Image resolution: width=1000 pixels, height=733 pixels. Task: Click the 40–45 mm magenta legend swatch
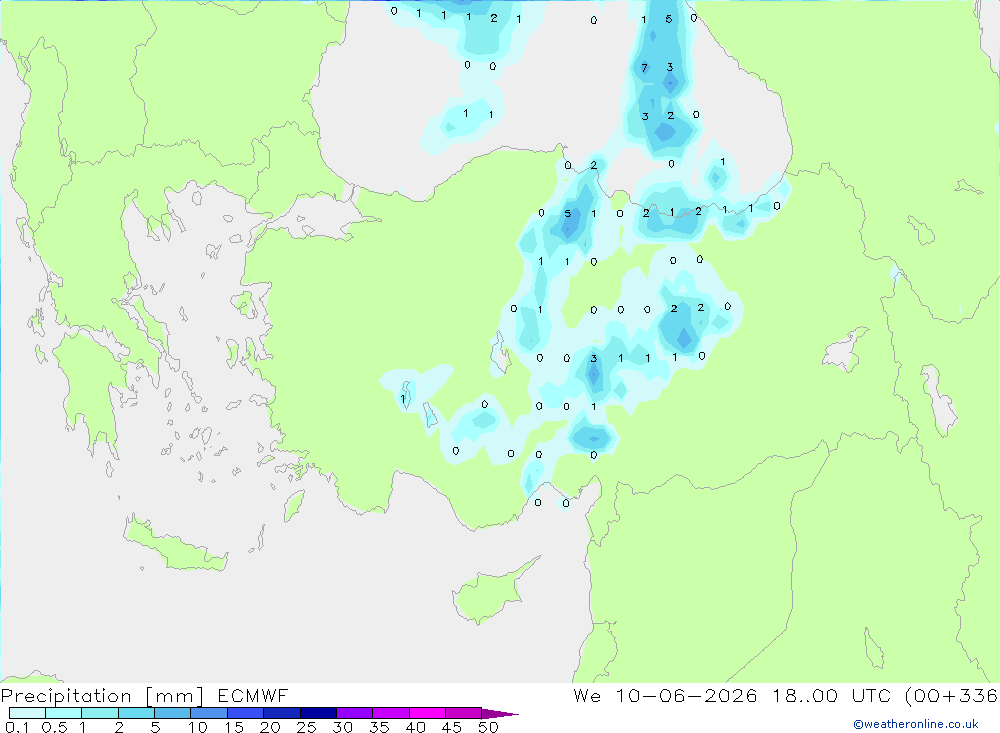[427, 713]
